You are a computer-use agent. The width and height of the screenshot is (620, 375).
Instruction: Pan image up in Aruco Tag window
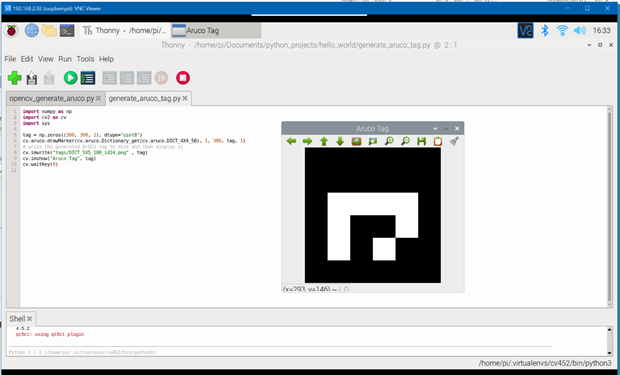tap(324, 141)
